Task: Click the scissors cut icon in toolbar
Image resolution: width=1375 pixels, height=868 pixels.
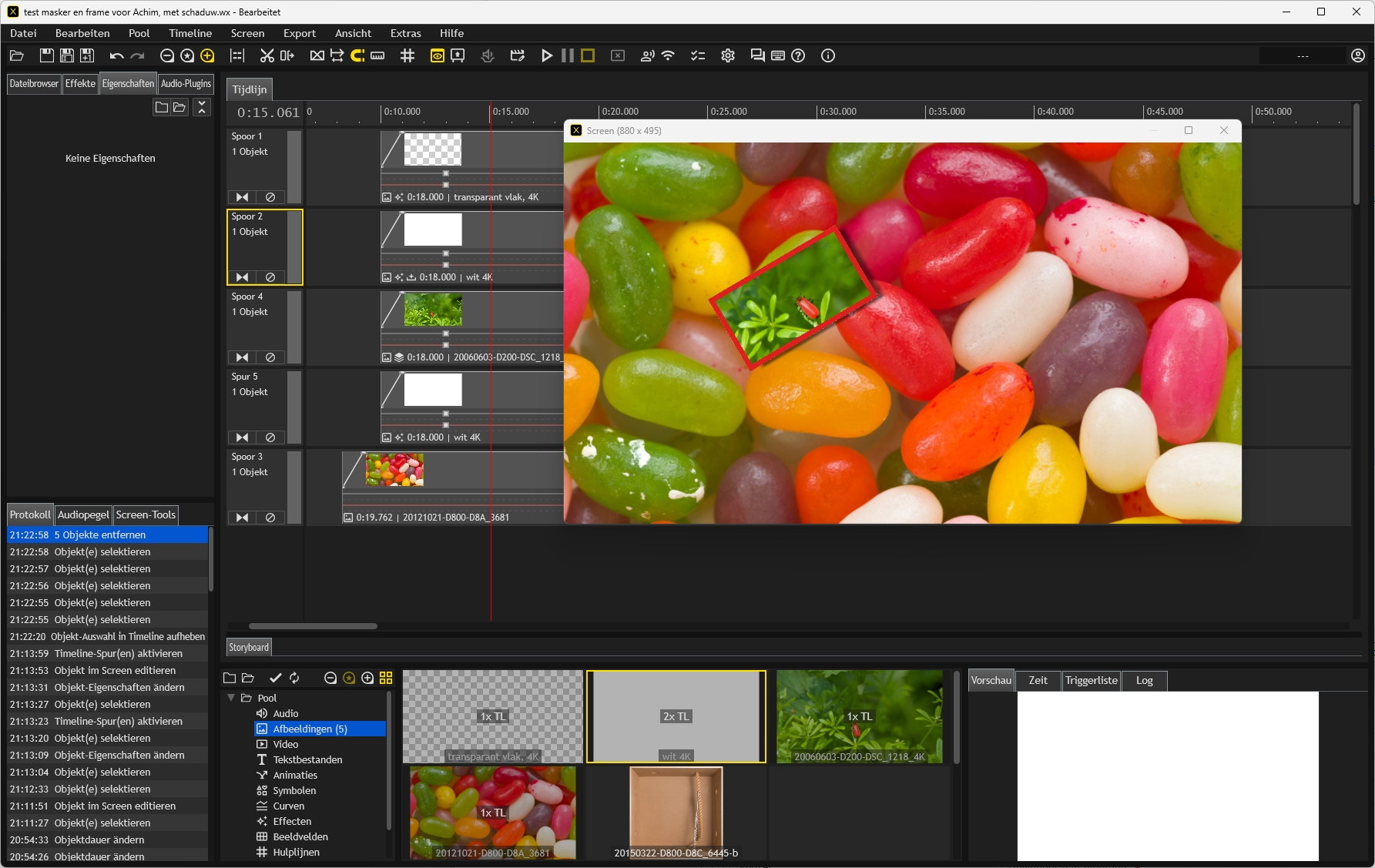Action: tap(267, 55)
